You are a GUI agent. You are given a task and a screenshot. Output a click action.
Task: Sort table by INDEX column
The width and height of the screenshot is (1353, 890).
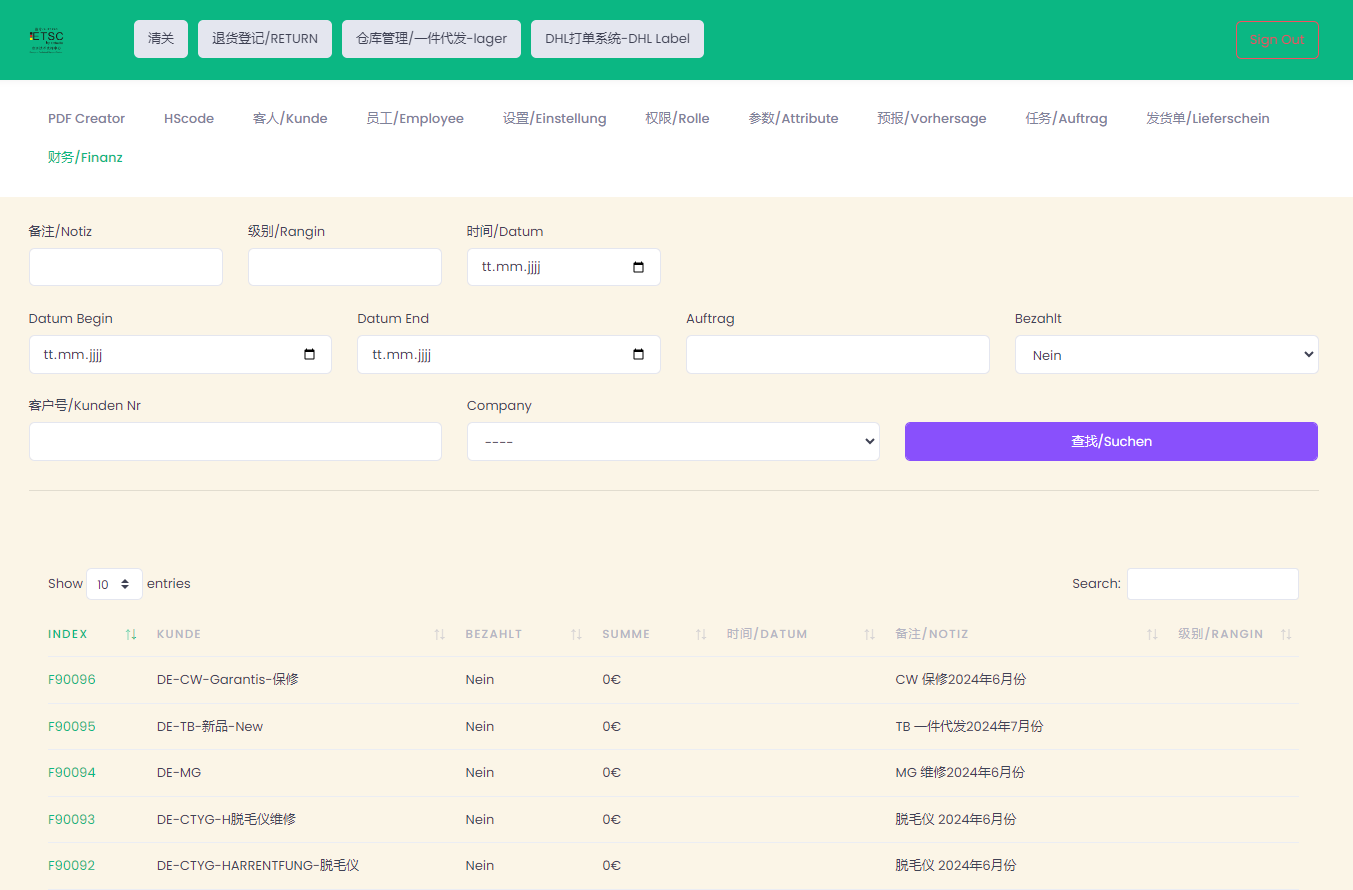tap(92, 634)
